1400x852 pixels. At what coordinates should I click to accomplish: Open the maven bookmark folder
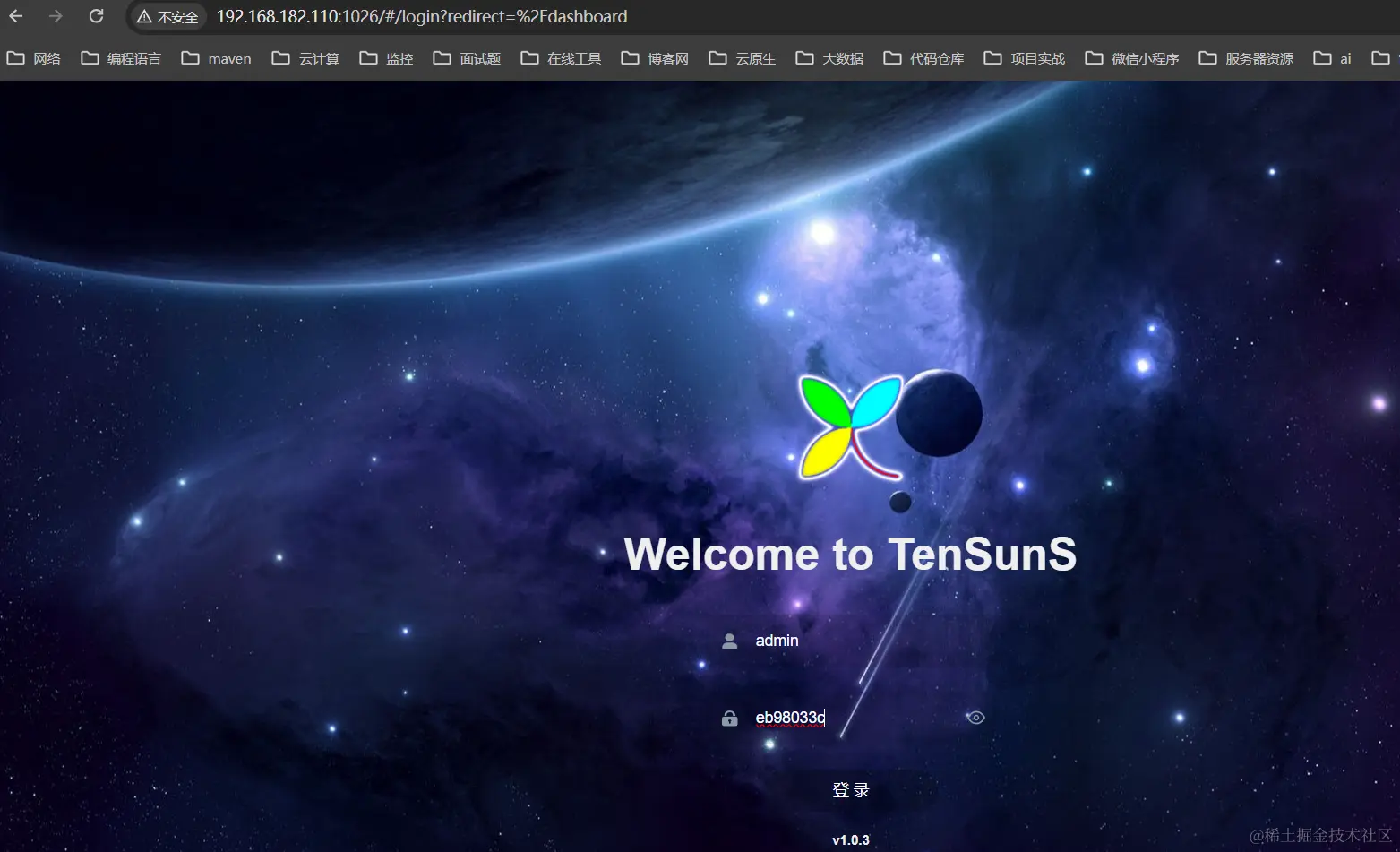pyautogui.click(x=216, y=58)
